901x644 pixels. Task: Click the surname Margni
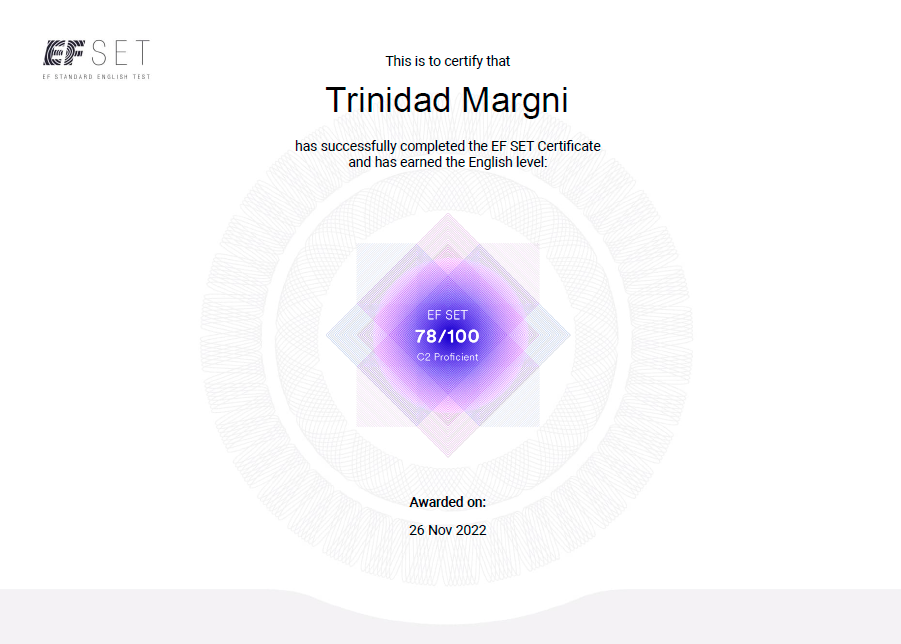[515, 101]
